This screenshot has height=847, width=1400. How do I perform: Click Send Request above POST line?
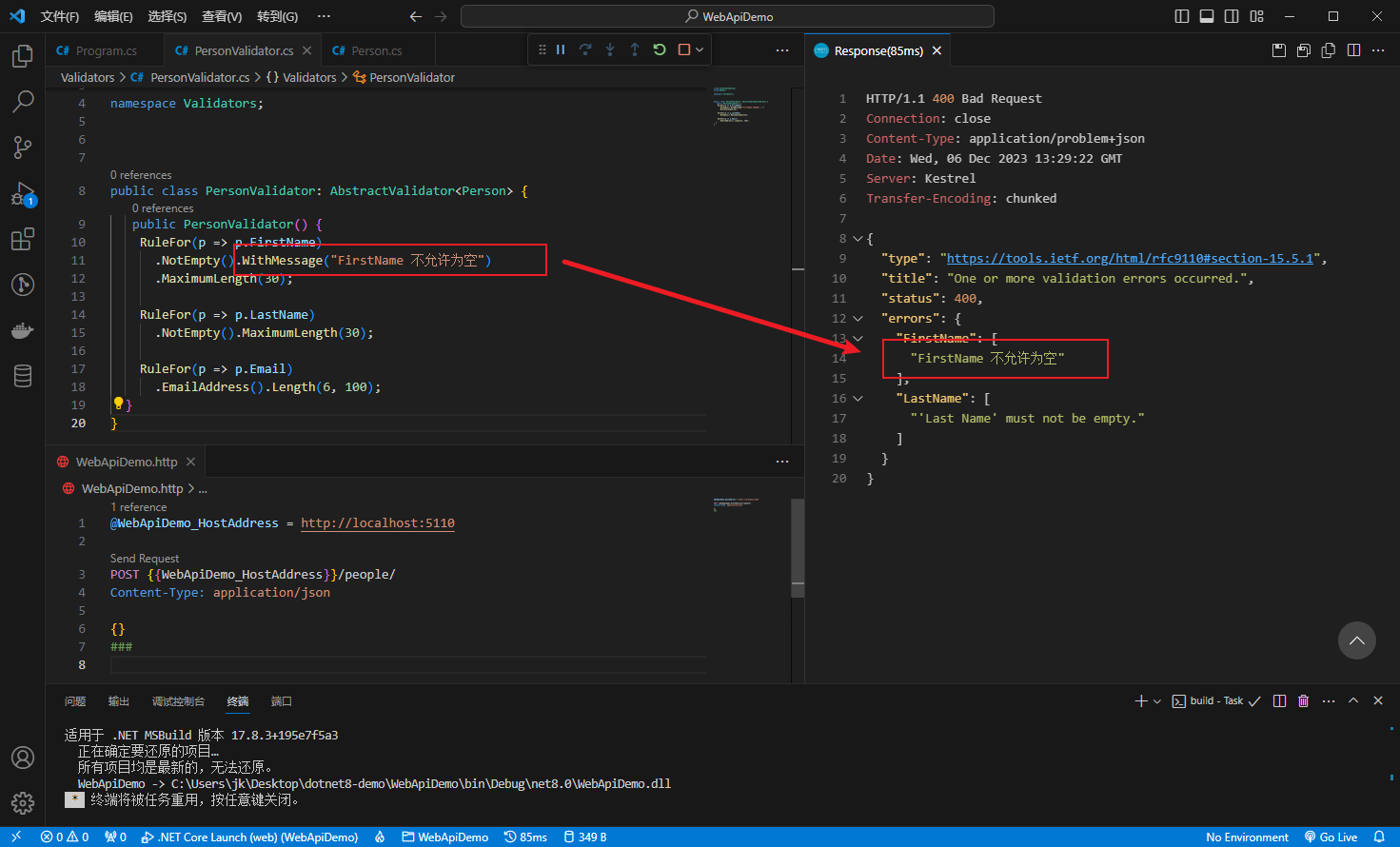(145, 559)
